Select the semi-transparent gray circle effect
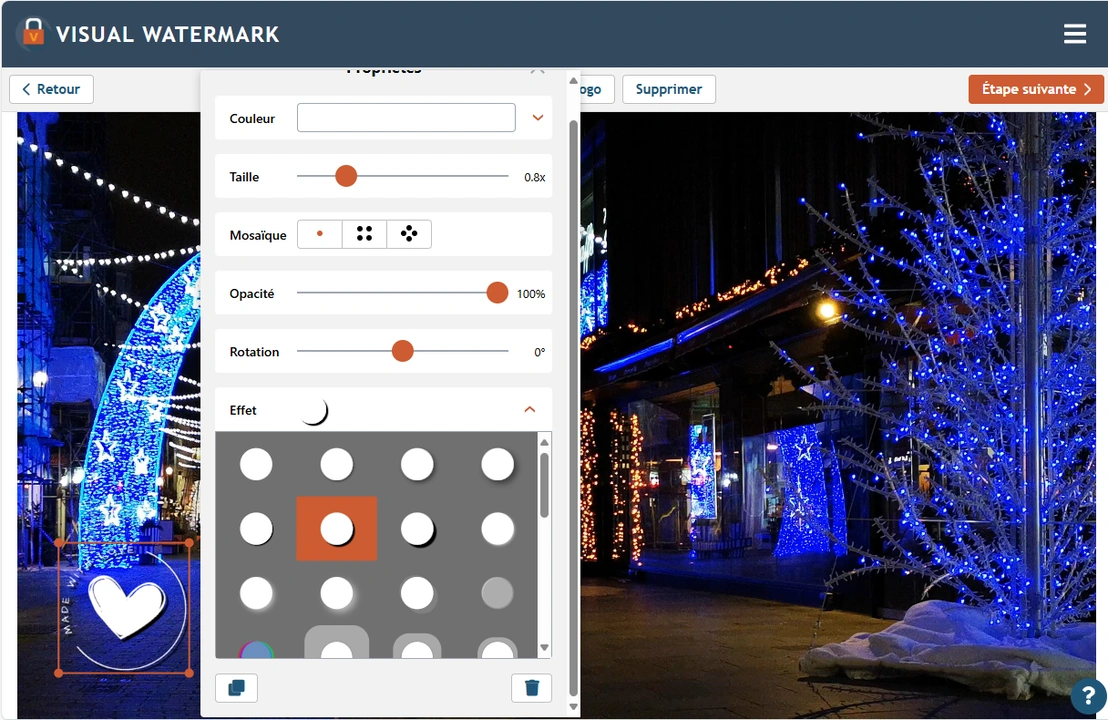The image size is (1108, 720). (497, 593)
